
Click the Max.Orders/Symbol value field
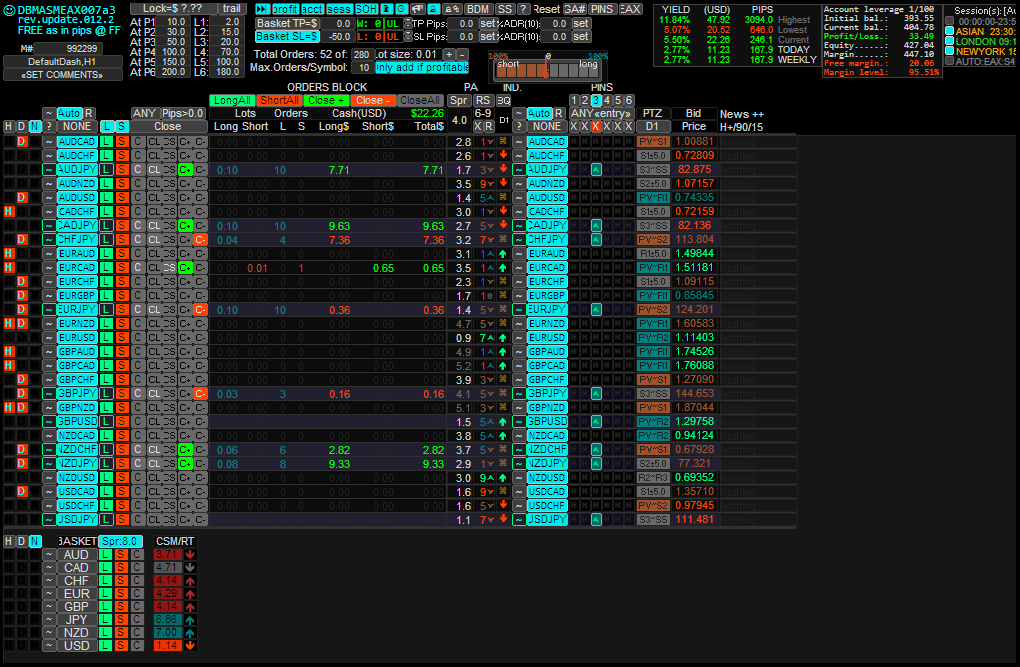click(362, 68)
